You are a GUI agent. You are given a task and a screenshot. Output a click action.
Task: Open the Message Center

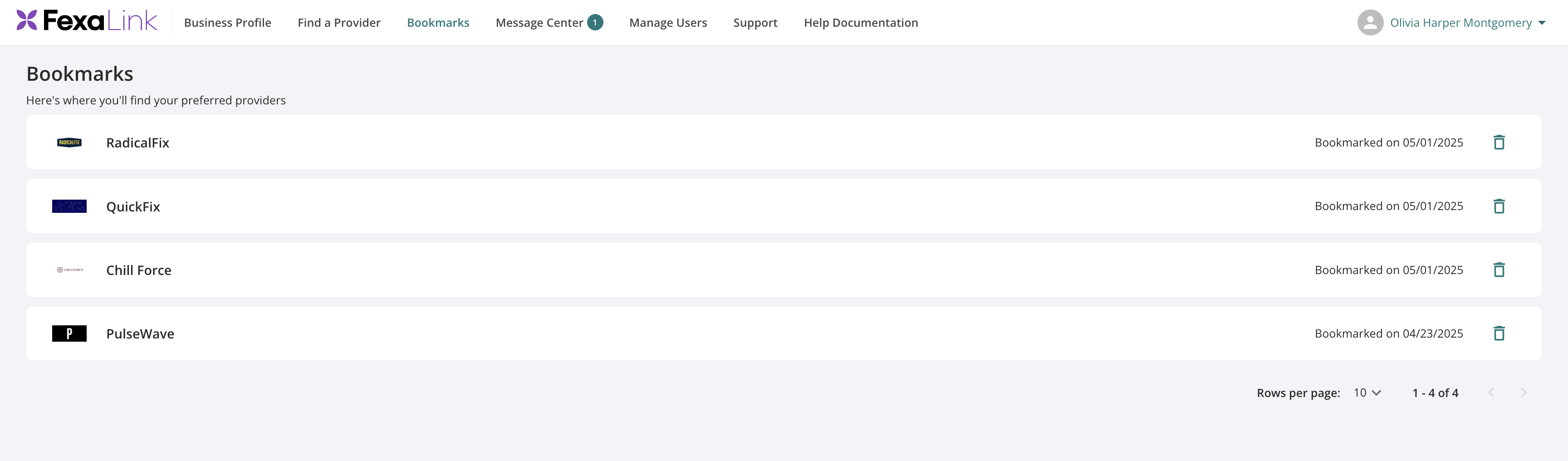[539, 23]
